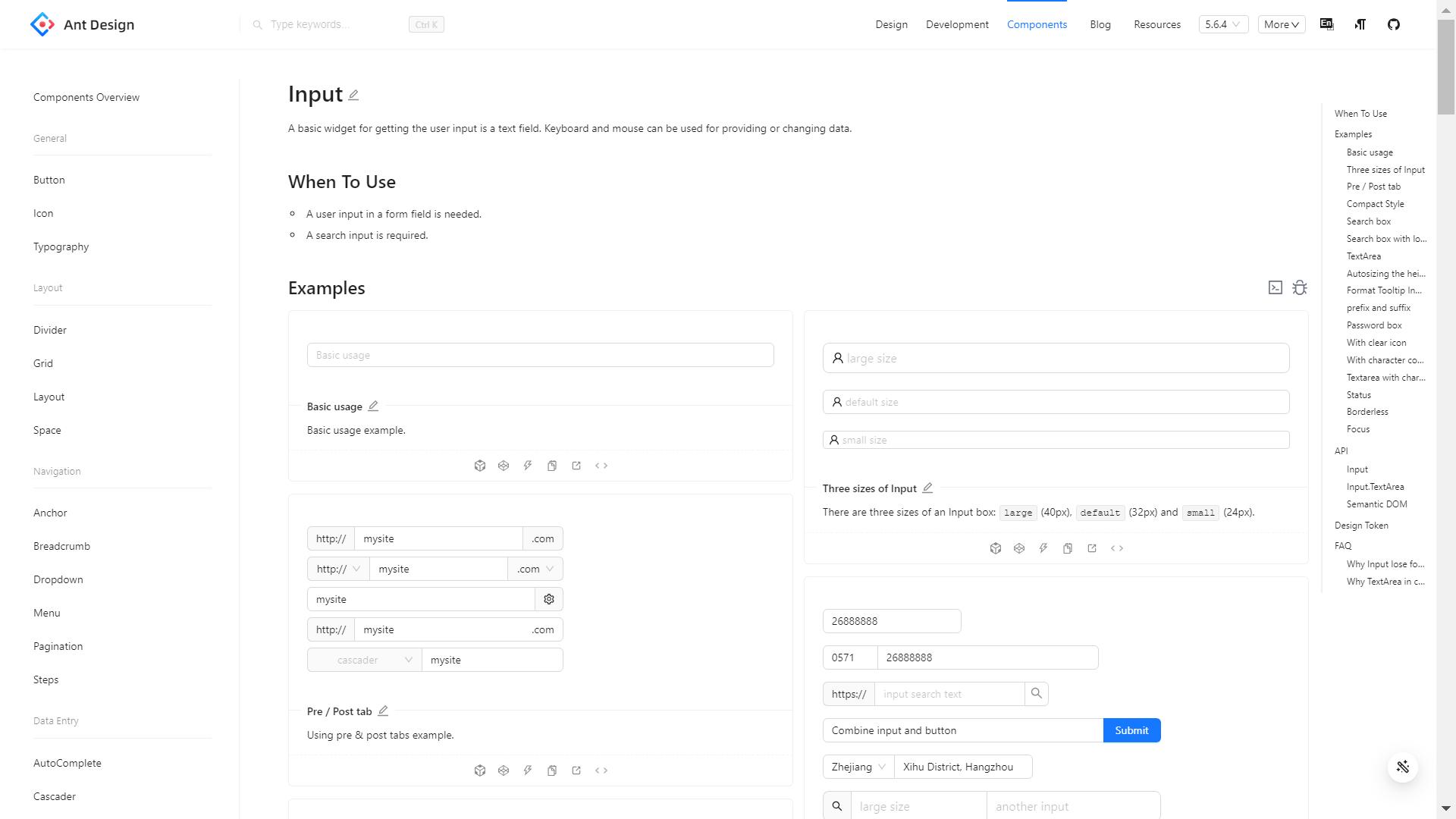Edit Three sizes of Input demo pencil
Viewport: 1456px width, 819px height.
[927, 488]
